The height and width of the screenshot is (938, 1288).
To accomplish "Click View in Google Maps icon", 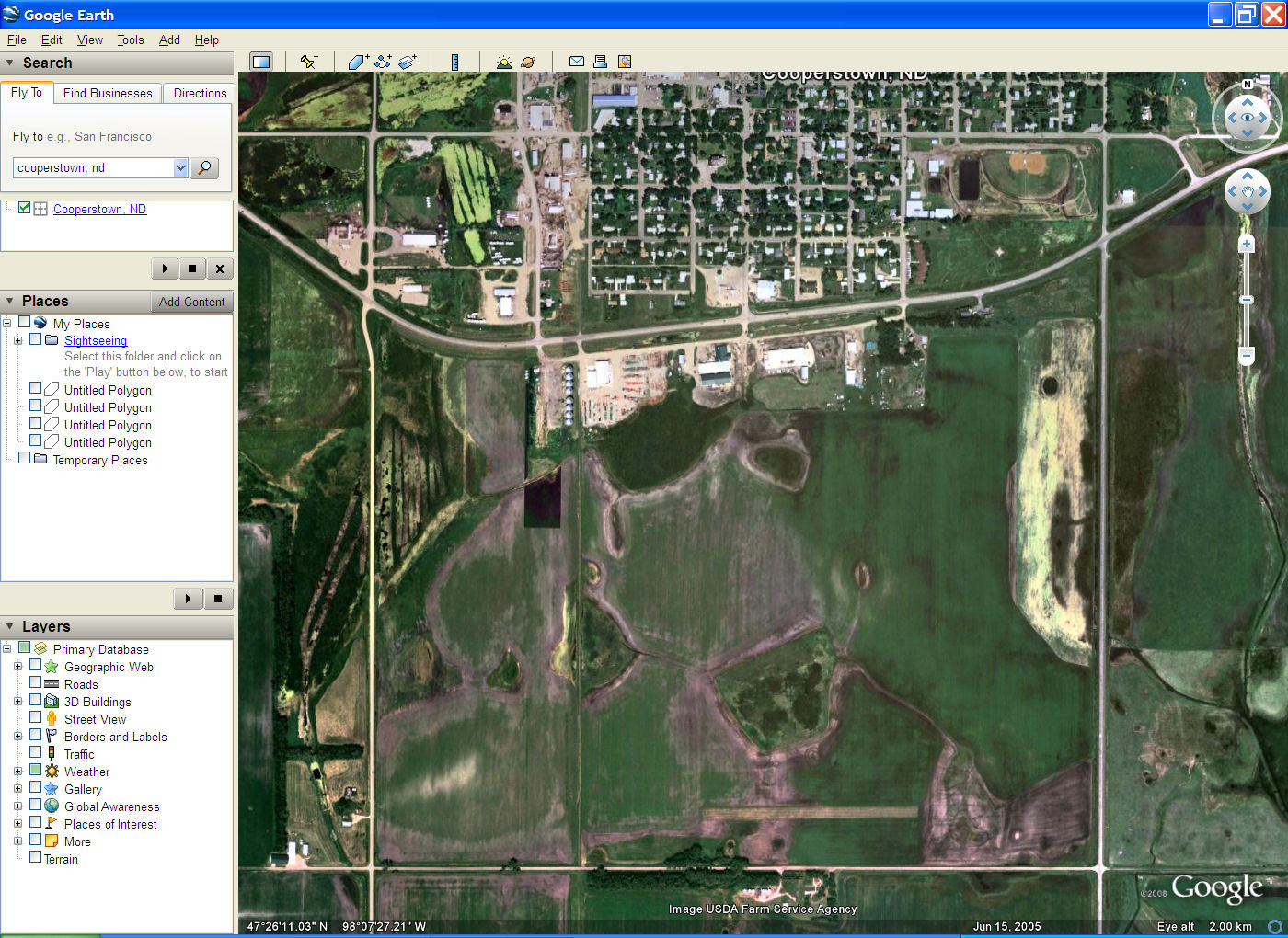I will point(625,62).
